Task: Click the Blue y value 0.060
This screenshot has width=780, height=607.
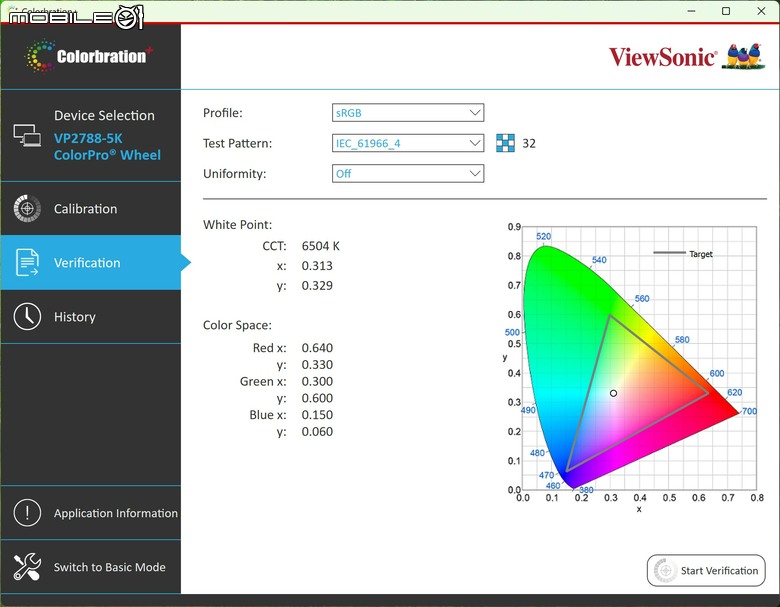Action: 317,431
